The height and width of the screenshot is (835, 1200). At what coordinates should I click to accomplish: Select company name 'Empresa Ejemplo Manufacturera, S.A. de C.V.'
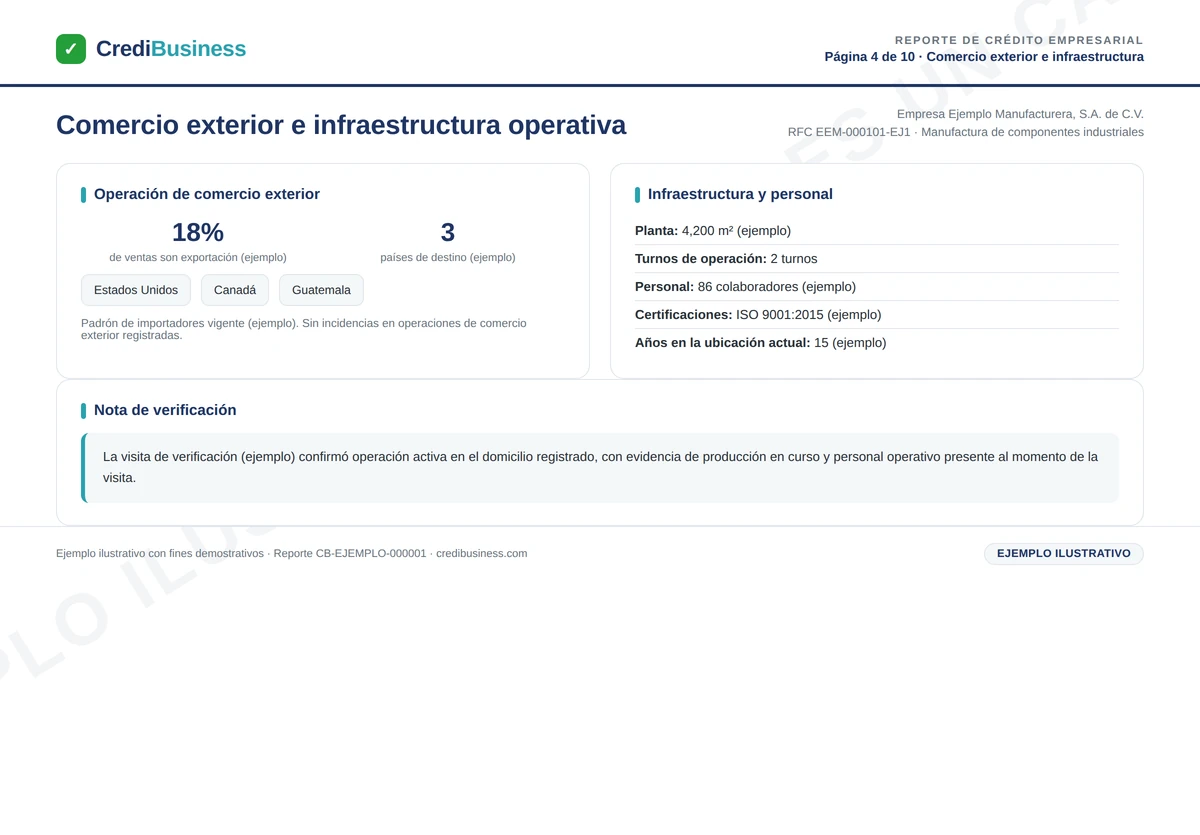click(1020, 114)
